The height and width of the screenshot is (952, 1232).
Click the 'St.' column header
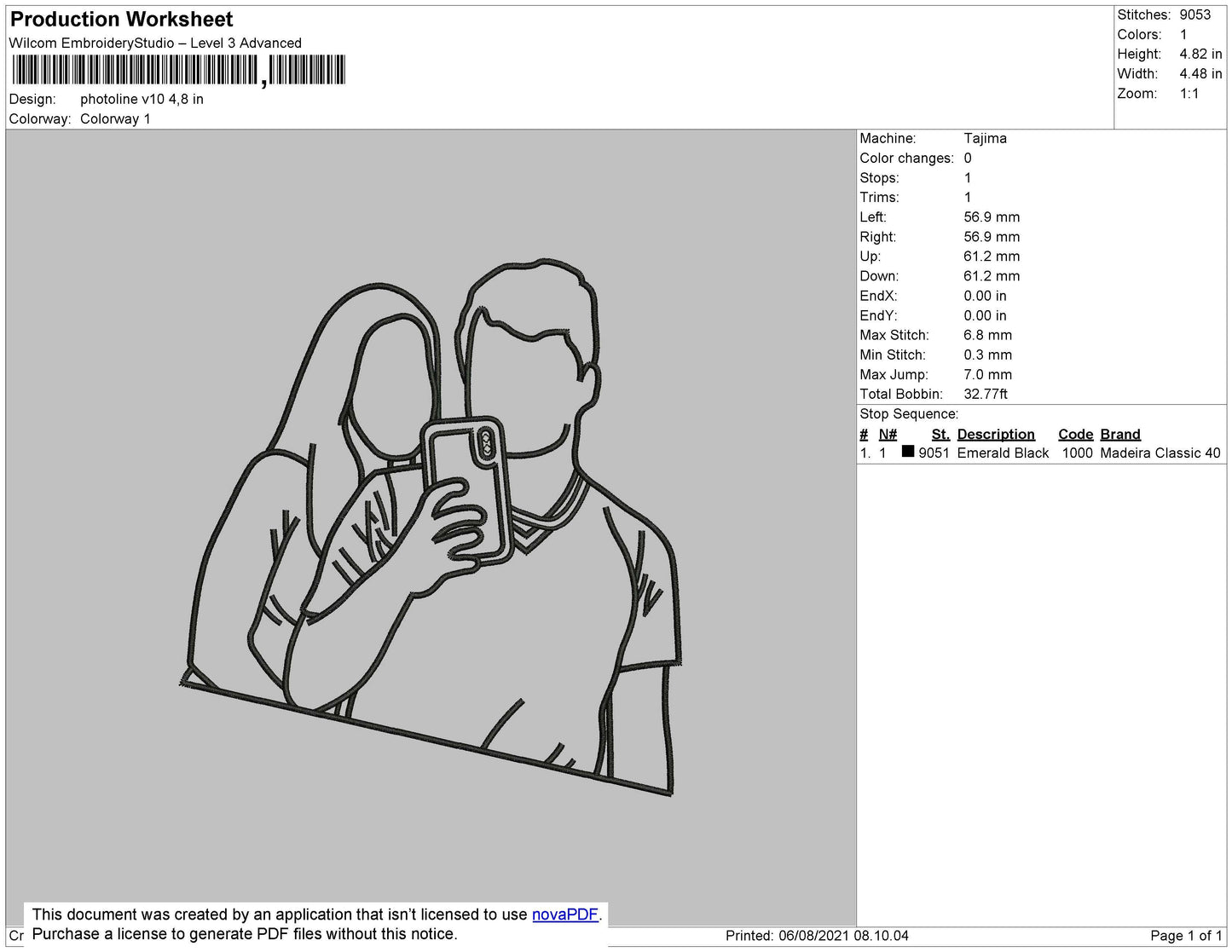point(940,434)
